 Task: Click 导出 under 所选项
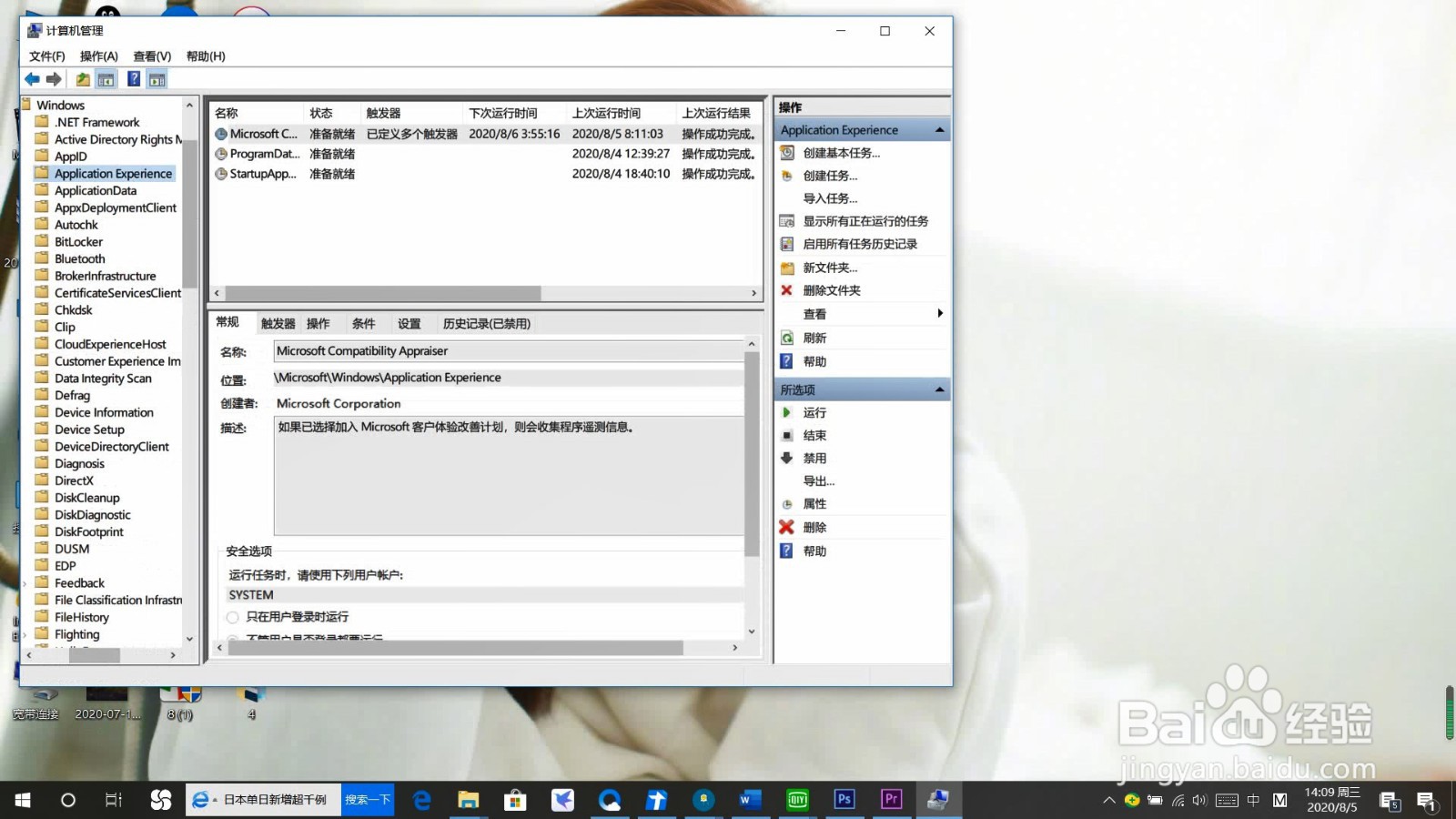pos(816,480)
